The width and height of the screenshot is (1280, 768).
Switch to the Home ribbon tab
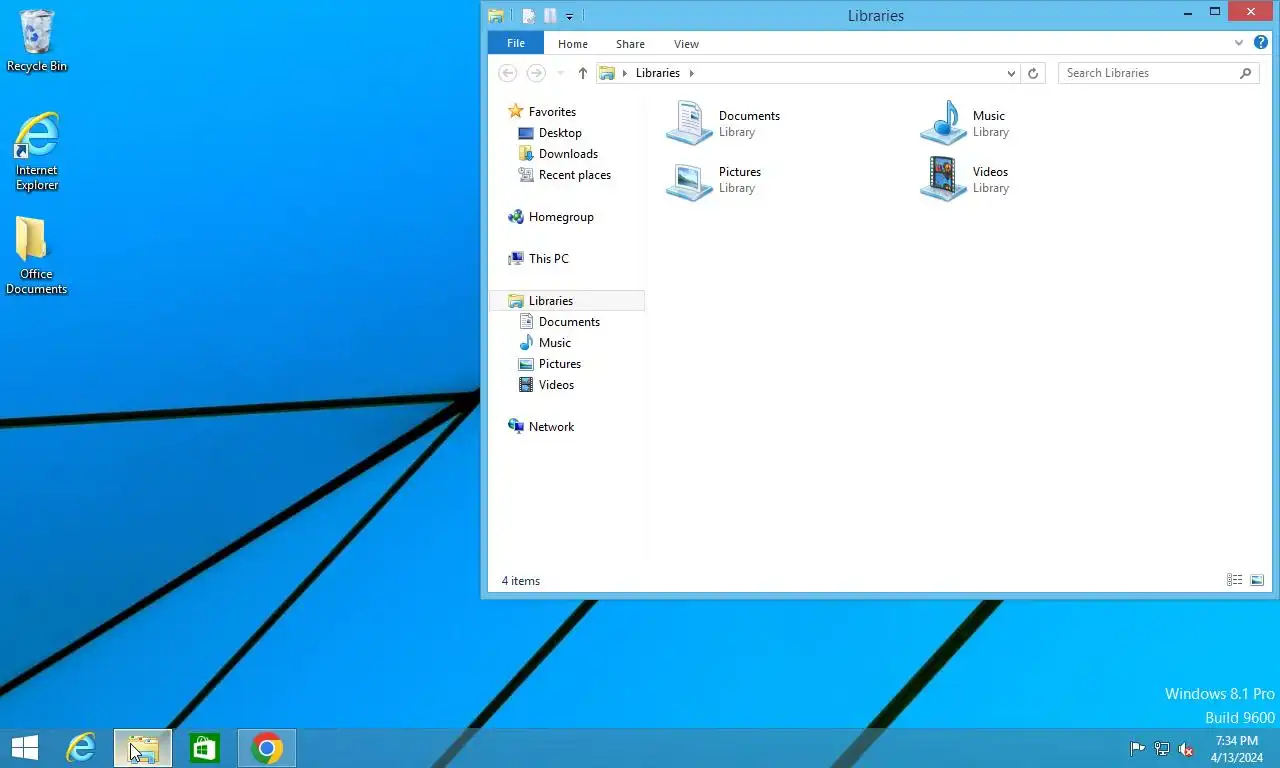573,44
